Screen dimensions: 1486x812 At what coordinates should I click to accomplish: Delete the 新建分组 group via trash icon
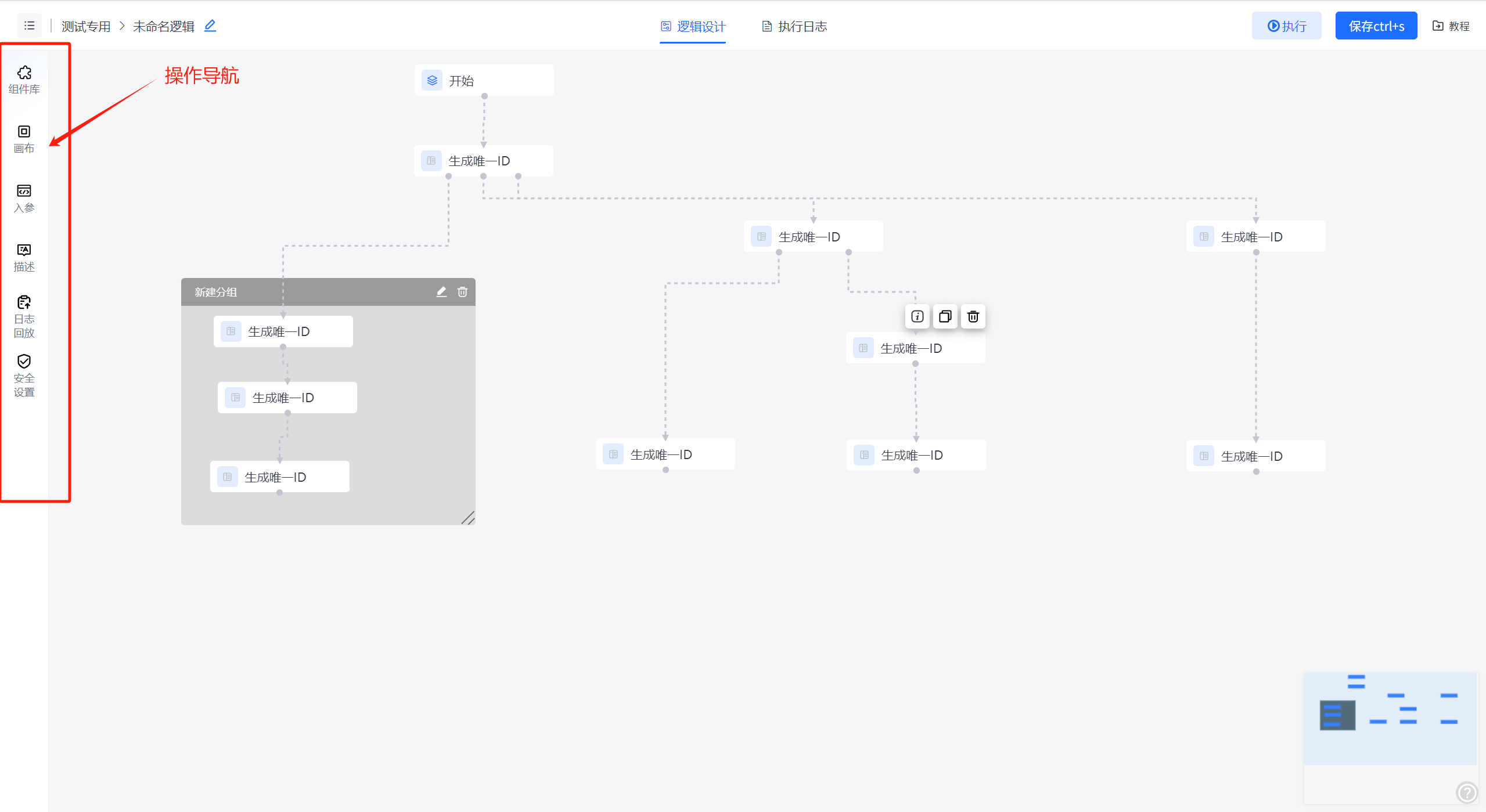coord(462,292)
